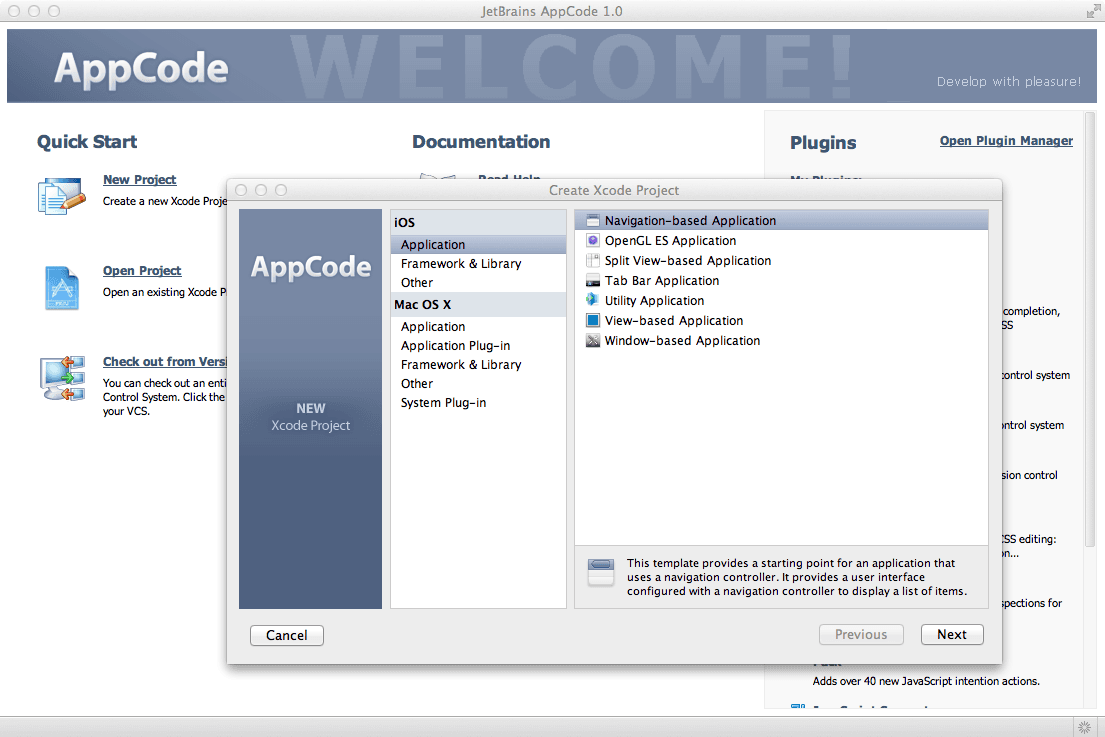Choose Navigation-based Application template
This screenshot has width=1105, height=737.
click(x=782, y=221)
